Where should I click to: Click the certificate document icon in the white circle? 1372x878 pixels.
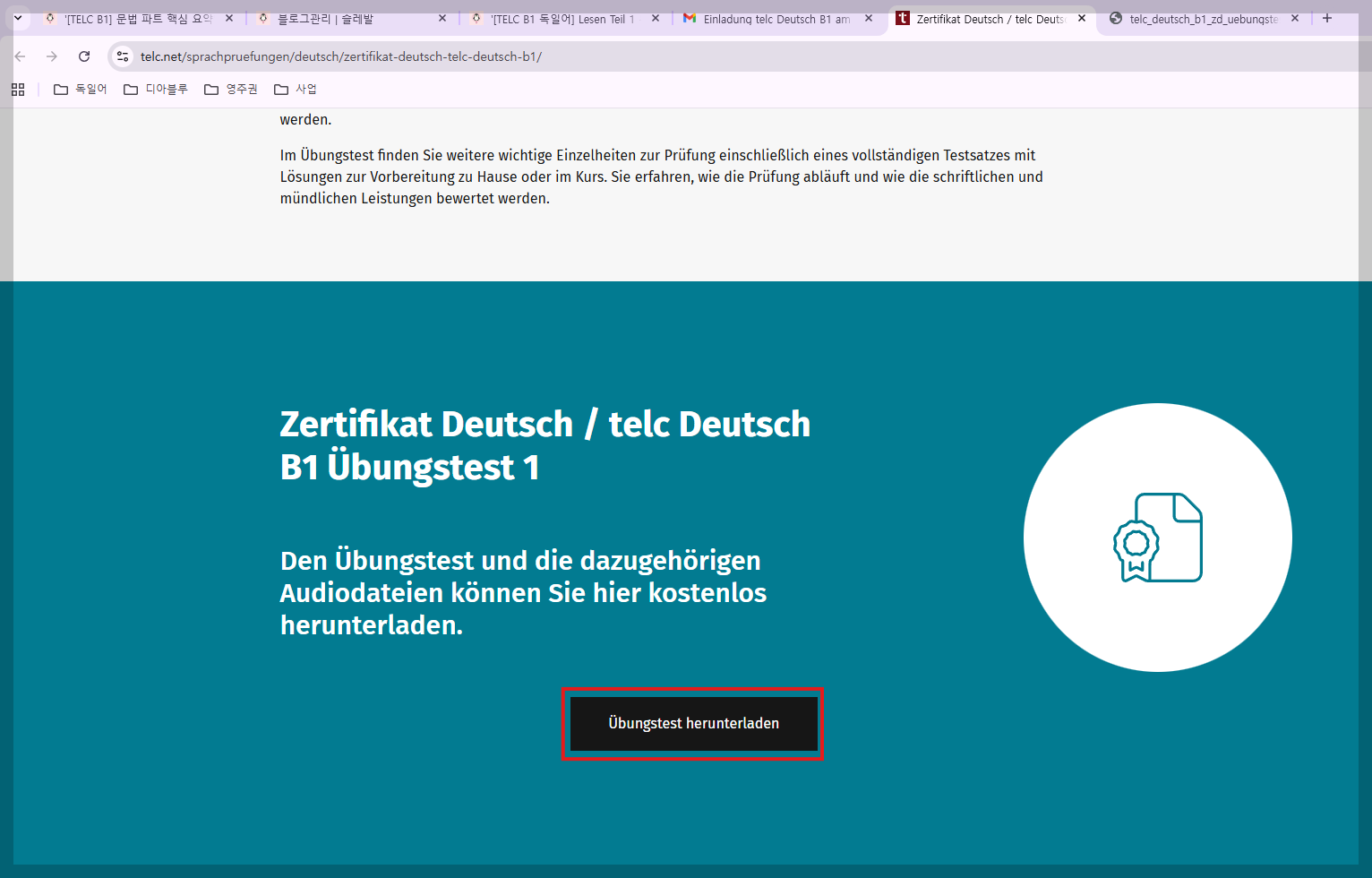(1158, 538)
